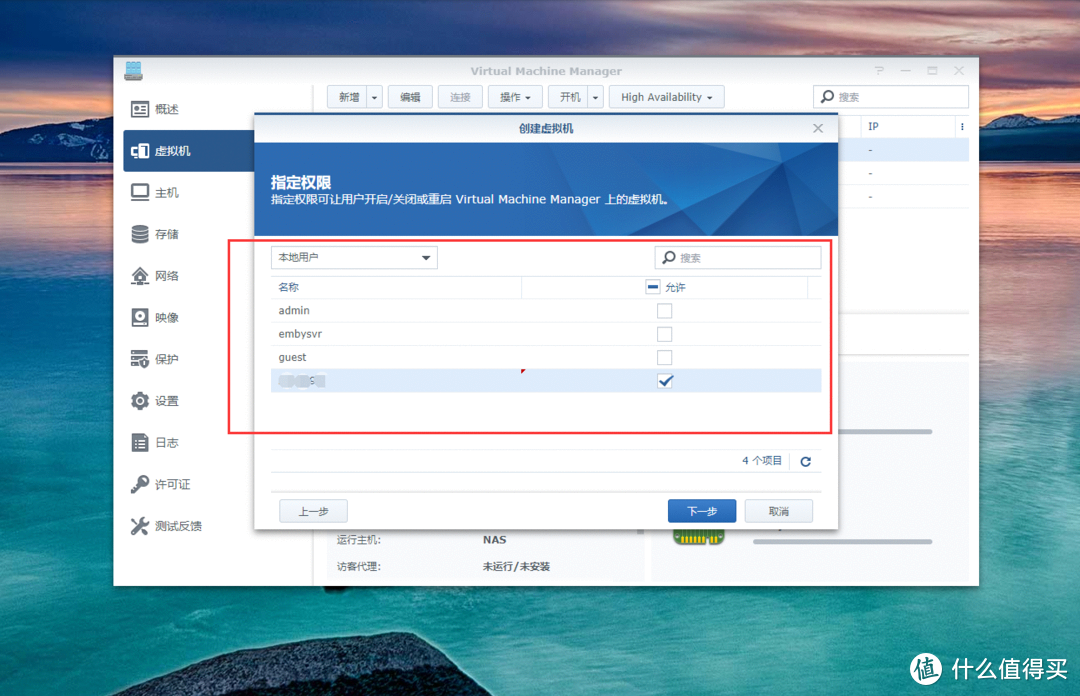The width and height of the screenshot is (1080, 696).
Task: Open the 概述 overview section
Action: tap(167, 109)
